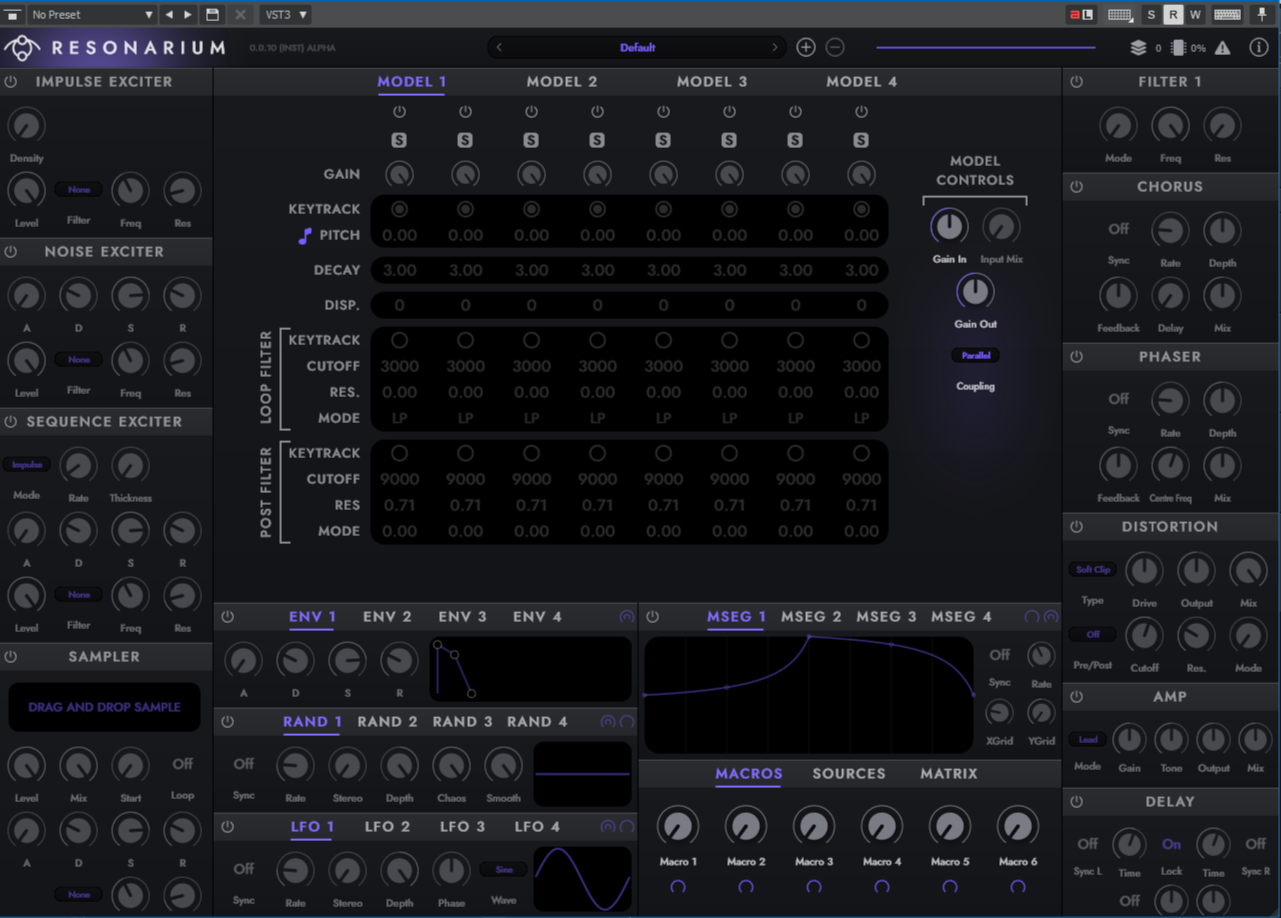Click Chorus Sync Off button
Image resolution: width=1281 pixels, height=918 pixels.
point(1118,229)
